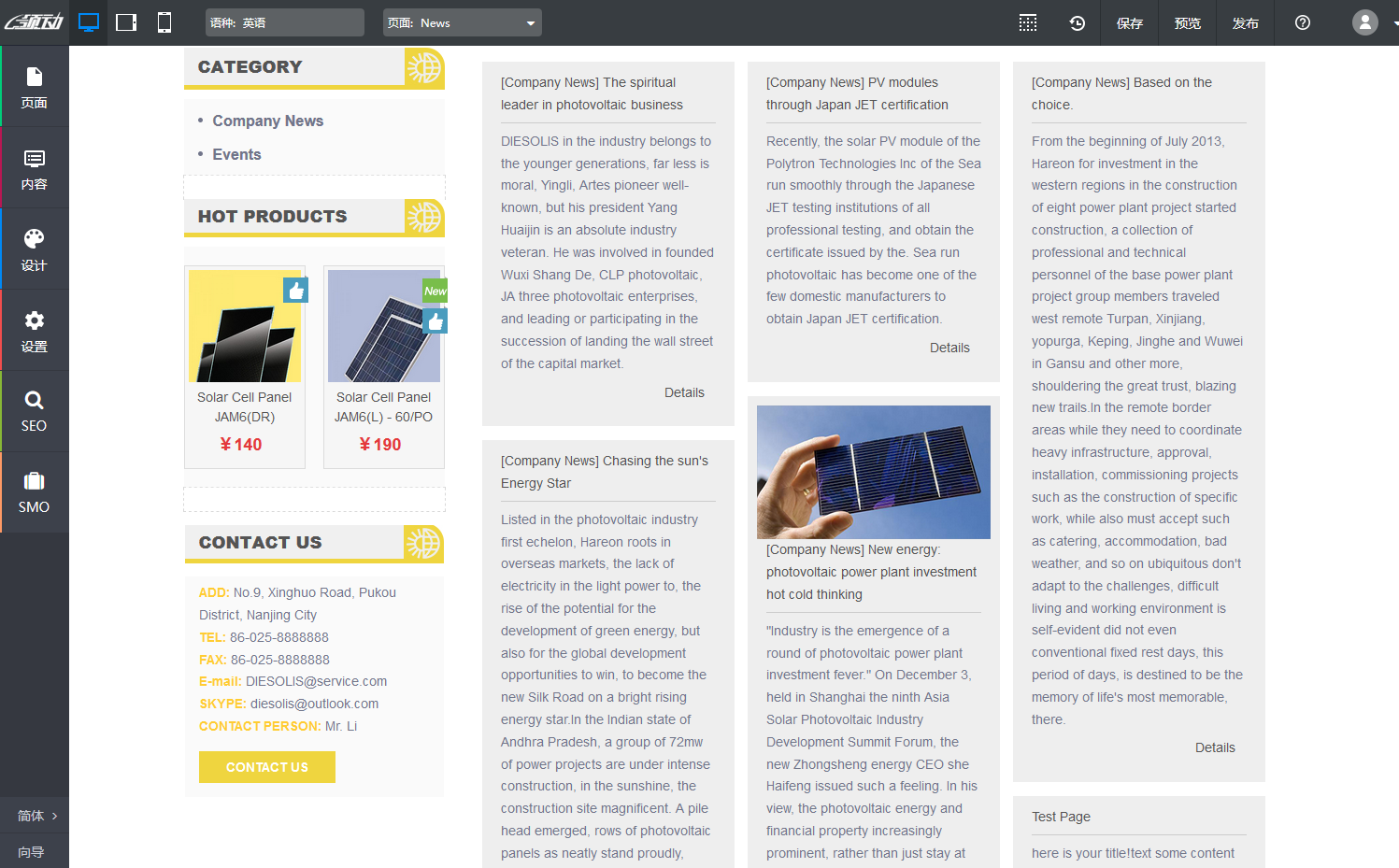
Task: Open the 内容 content sidebar panel
Action: point(35,168)
